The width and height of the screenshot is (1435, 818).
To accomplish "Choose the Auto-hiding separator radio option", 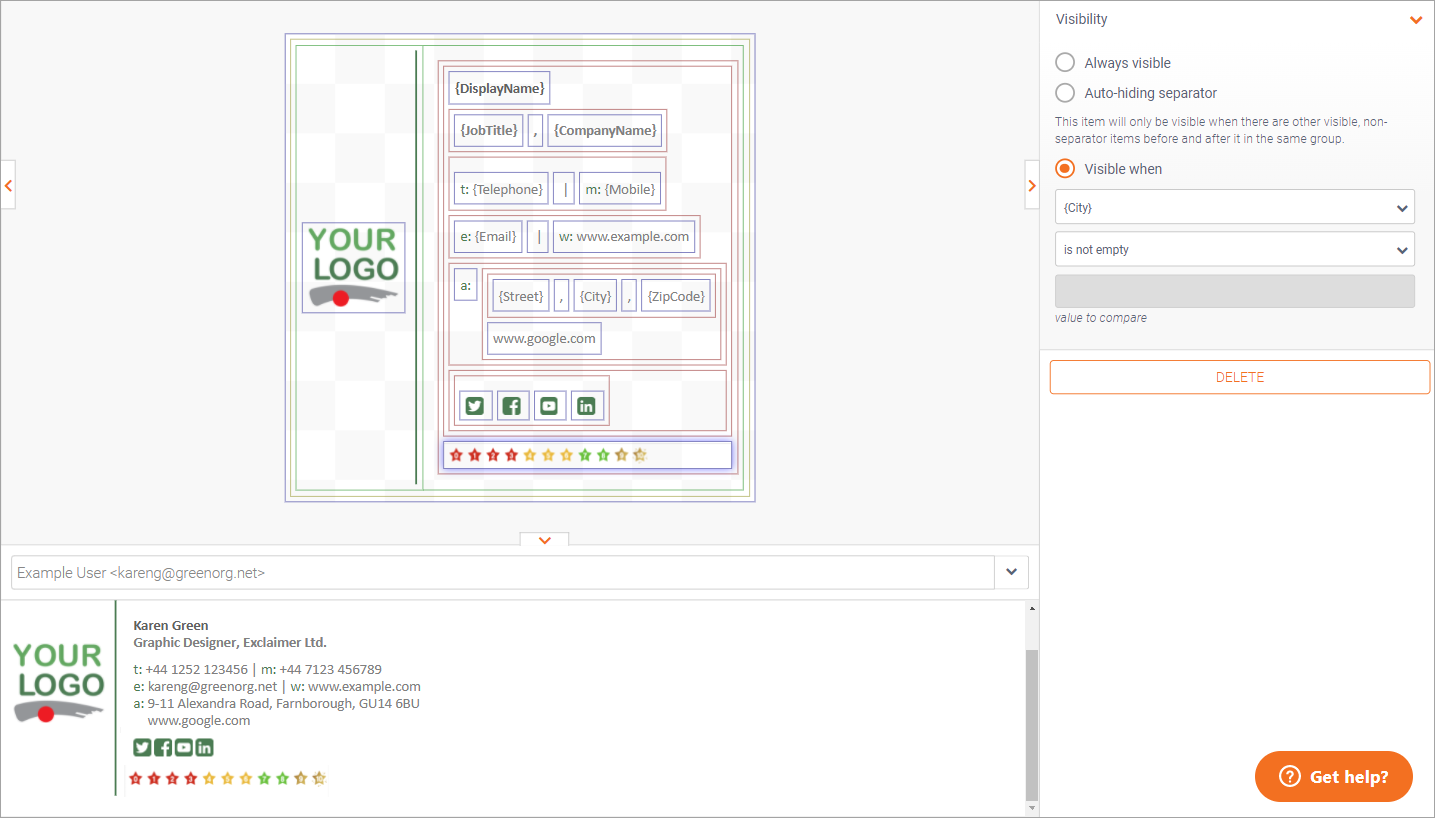I will pyautogui.click(x=1065, y=93).
